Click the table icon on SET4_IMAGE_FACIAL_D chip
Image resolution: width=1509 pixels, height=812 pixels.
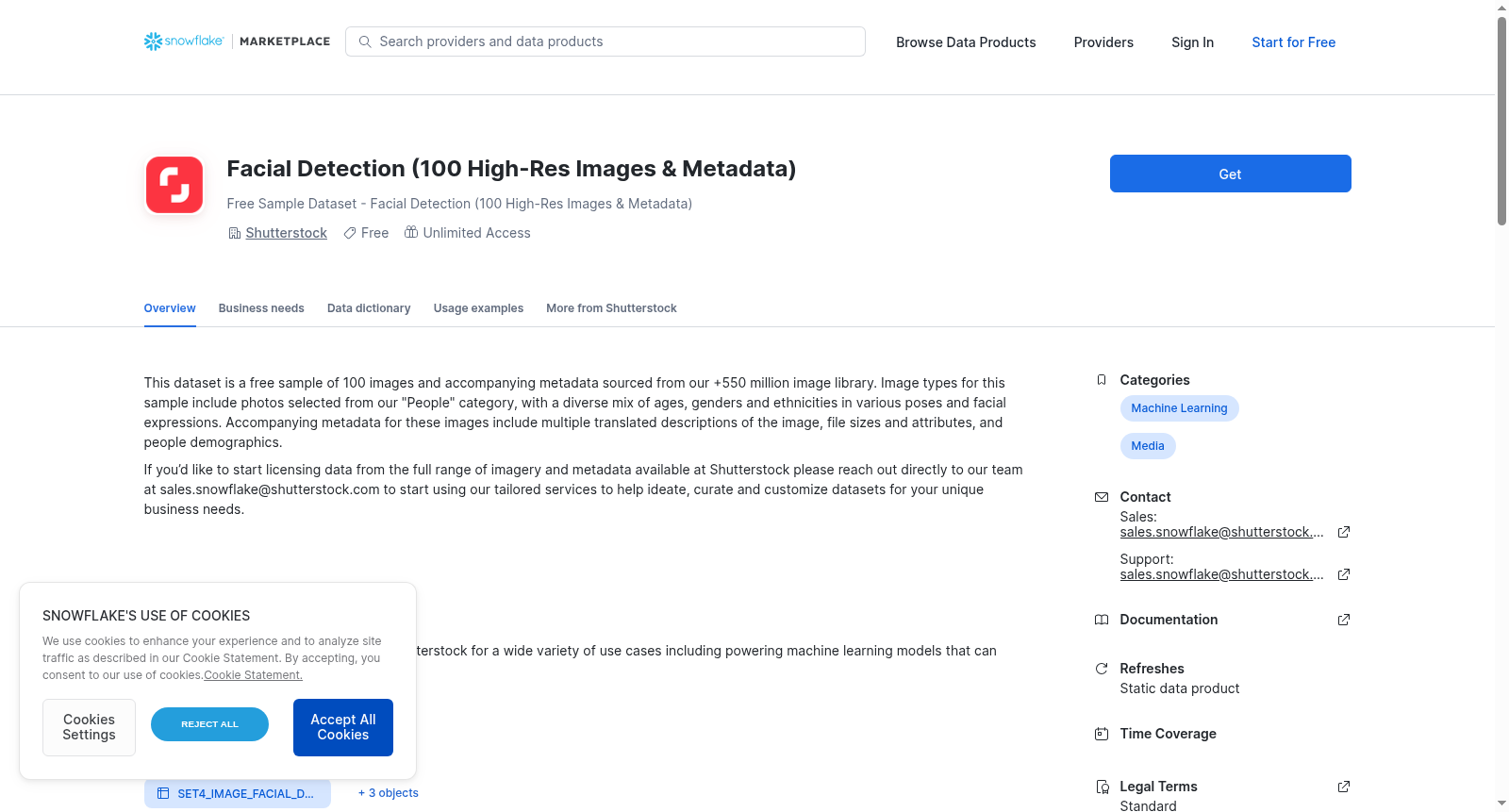[163, 793]
